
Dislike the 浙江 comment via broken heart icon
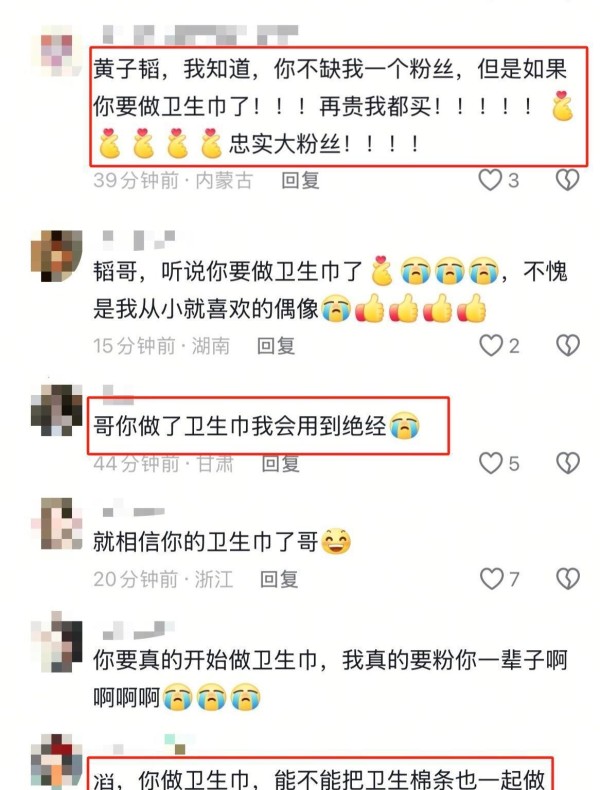pyautogui.click(x=568, y=578)
